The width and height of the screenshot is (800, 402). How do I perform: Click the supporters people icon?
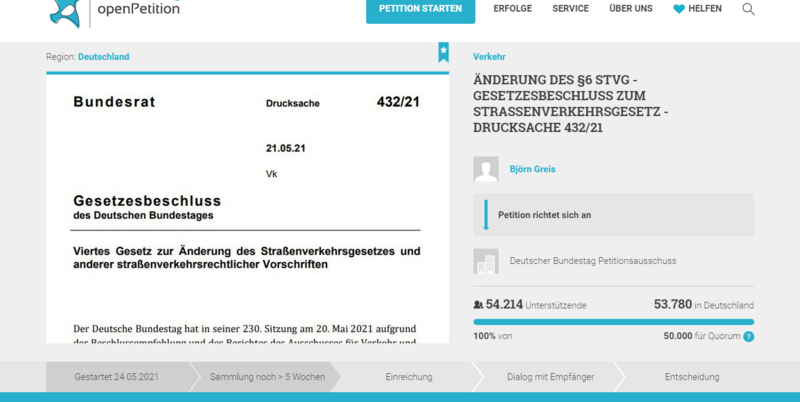coord(478,305)
